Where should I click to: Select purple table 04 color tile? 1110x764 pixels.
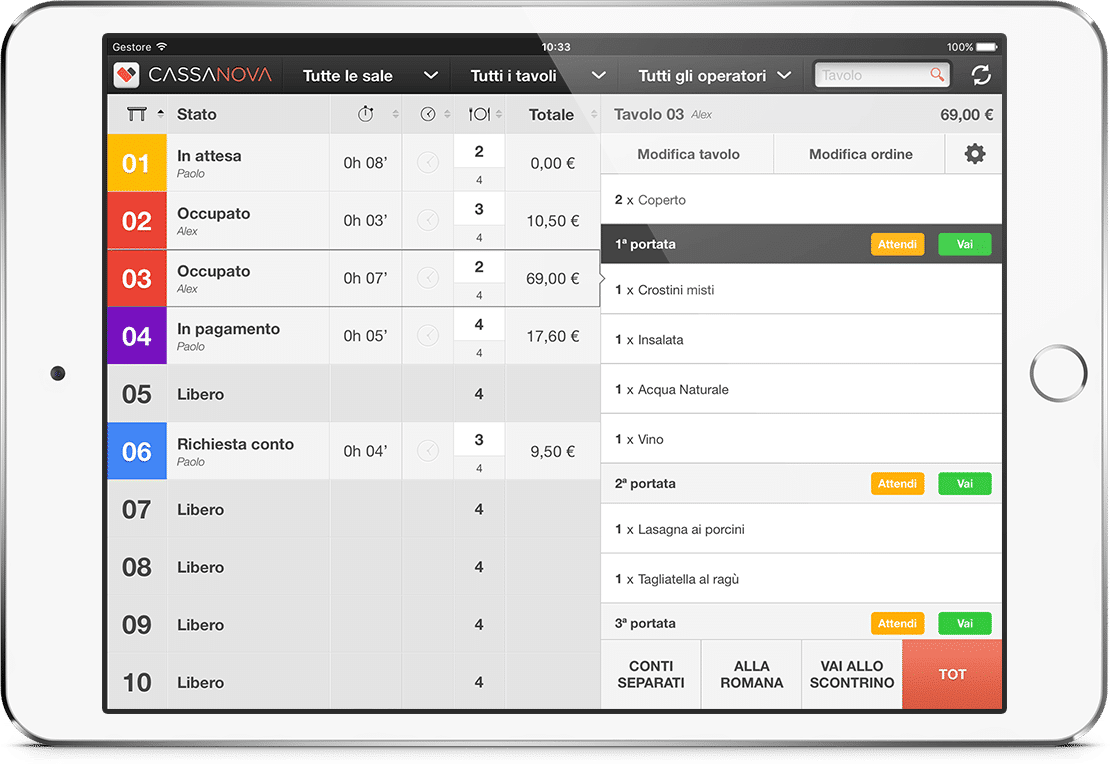(x=137, y=336)
